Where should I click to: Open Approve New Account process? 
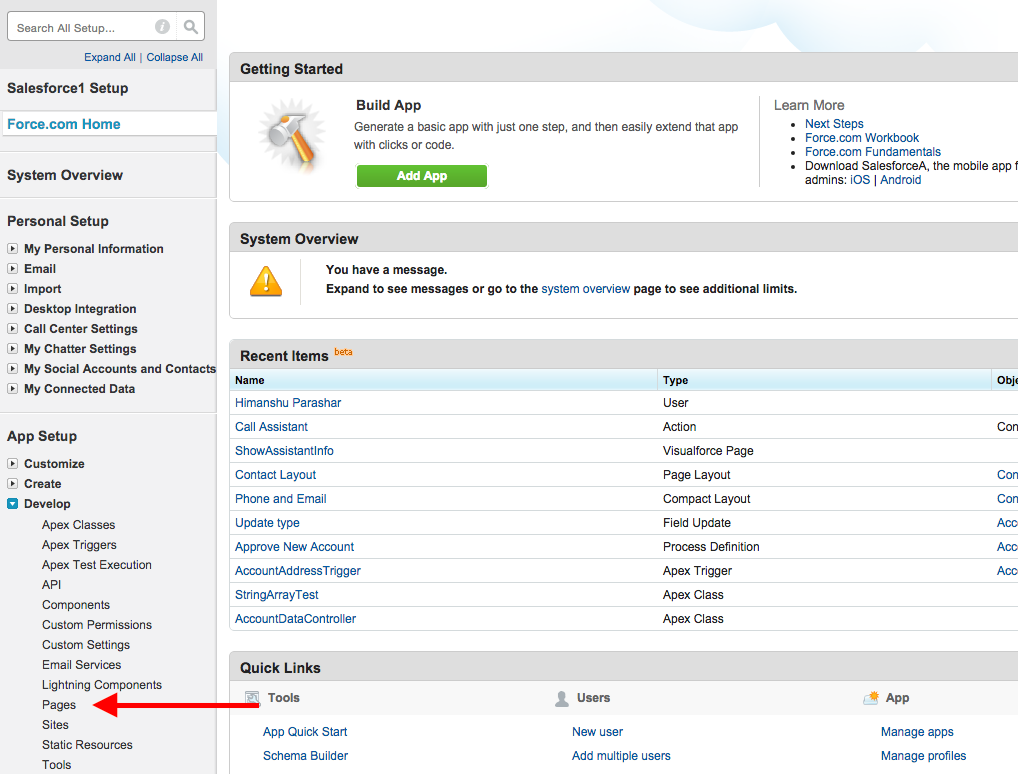[x=294, y=547]
